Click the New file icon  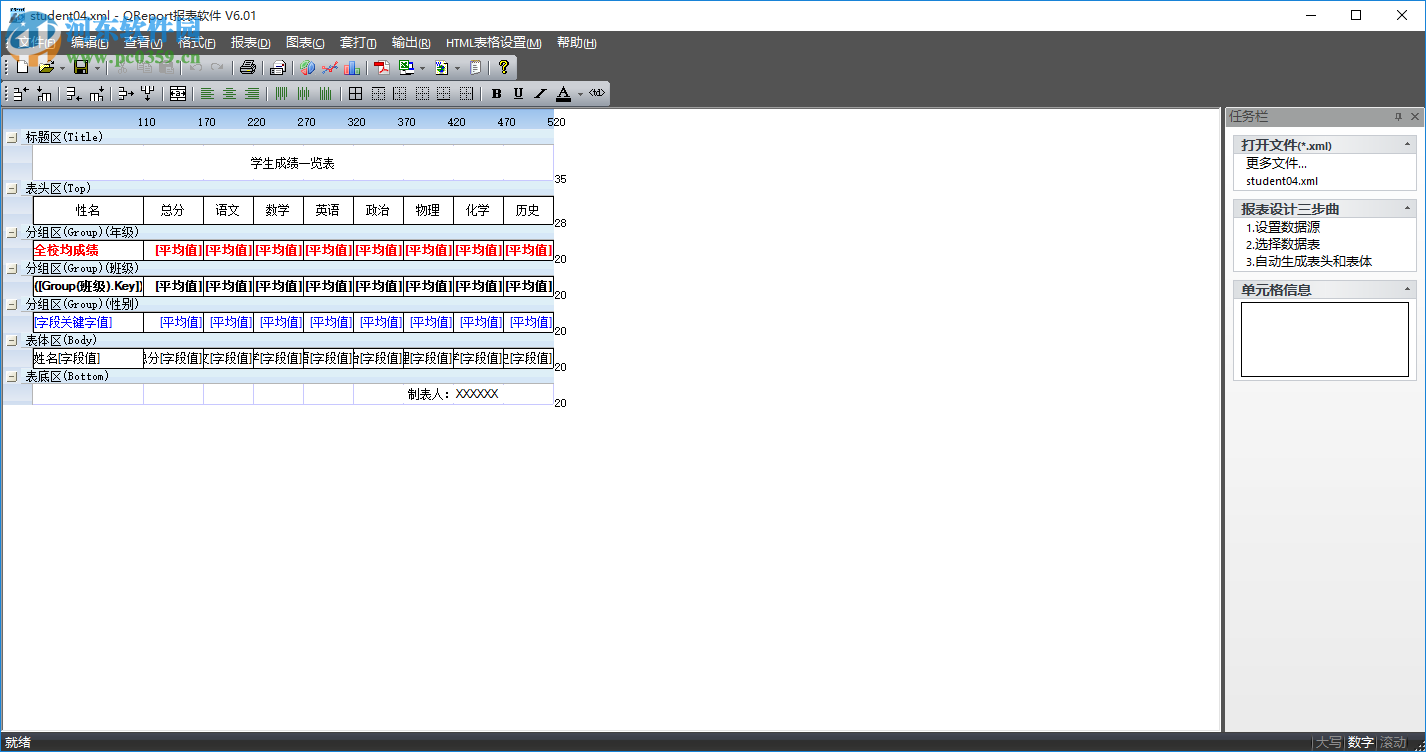pyautogui.click(x=23, y=67)
